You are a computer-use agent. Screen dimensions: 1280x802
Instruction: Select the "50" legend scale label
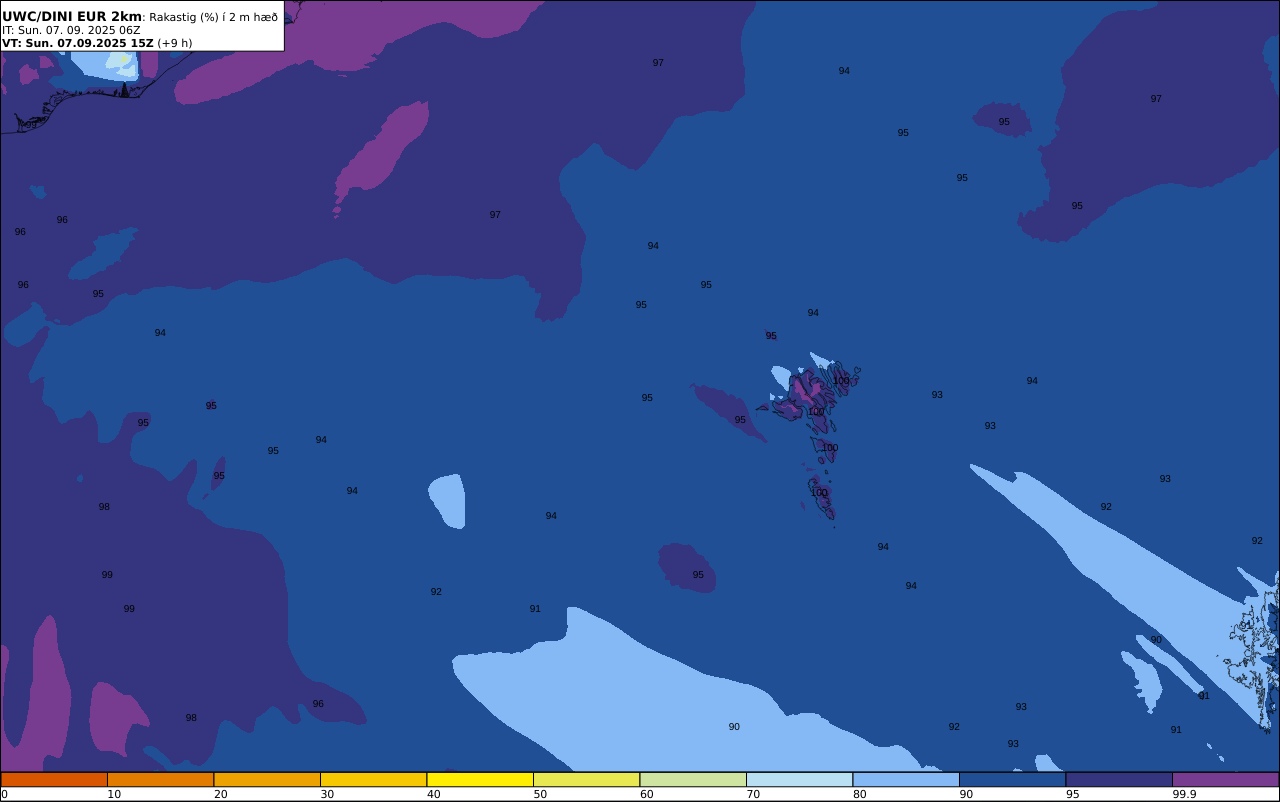[540, 794]
